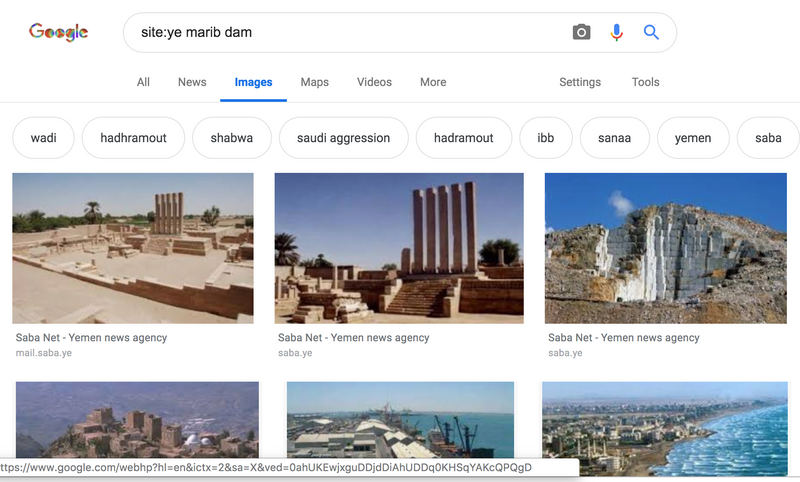Select the 'saudi aggression' filter chip

pyautogui.click(x=343, y=138)
